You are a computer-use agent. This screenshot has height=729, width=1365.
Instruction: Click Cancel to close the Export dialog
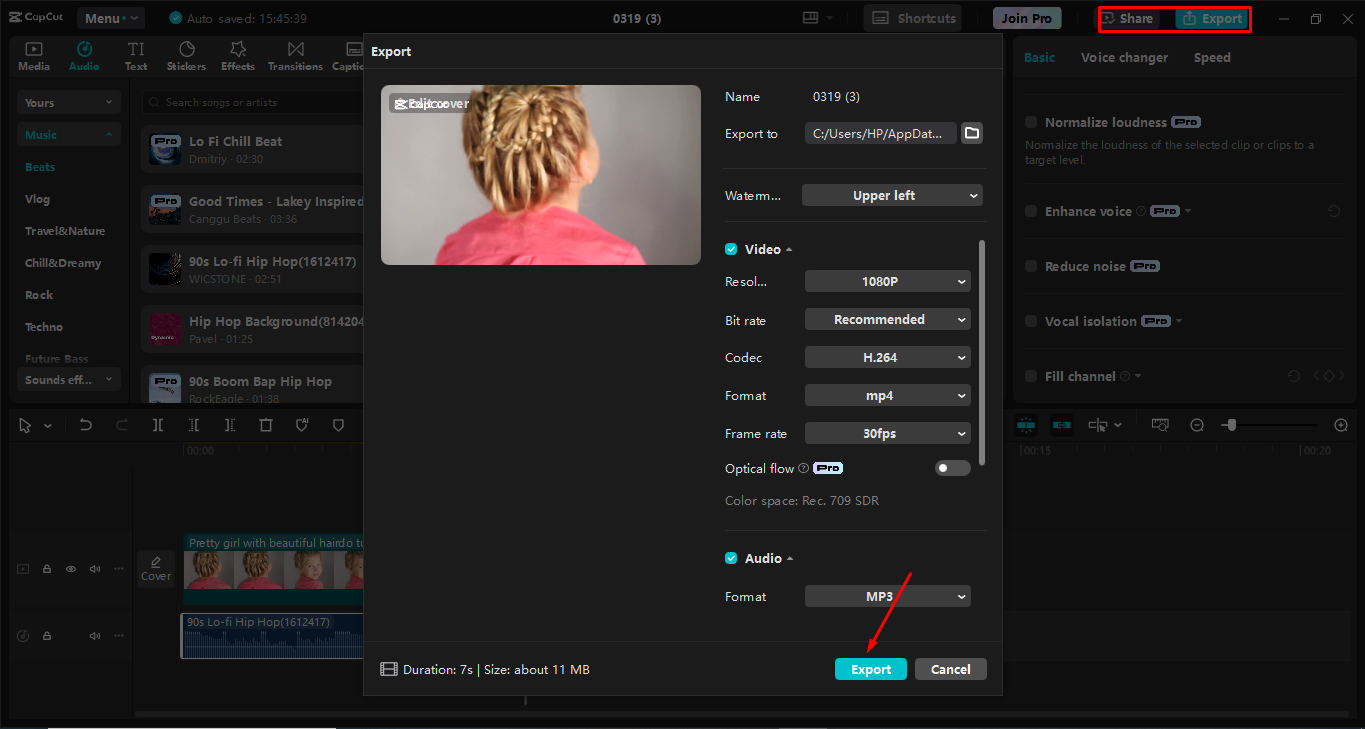coord(950,668)
